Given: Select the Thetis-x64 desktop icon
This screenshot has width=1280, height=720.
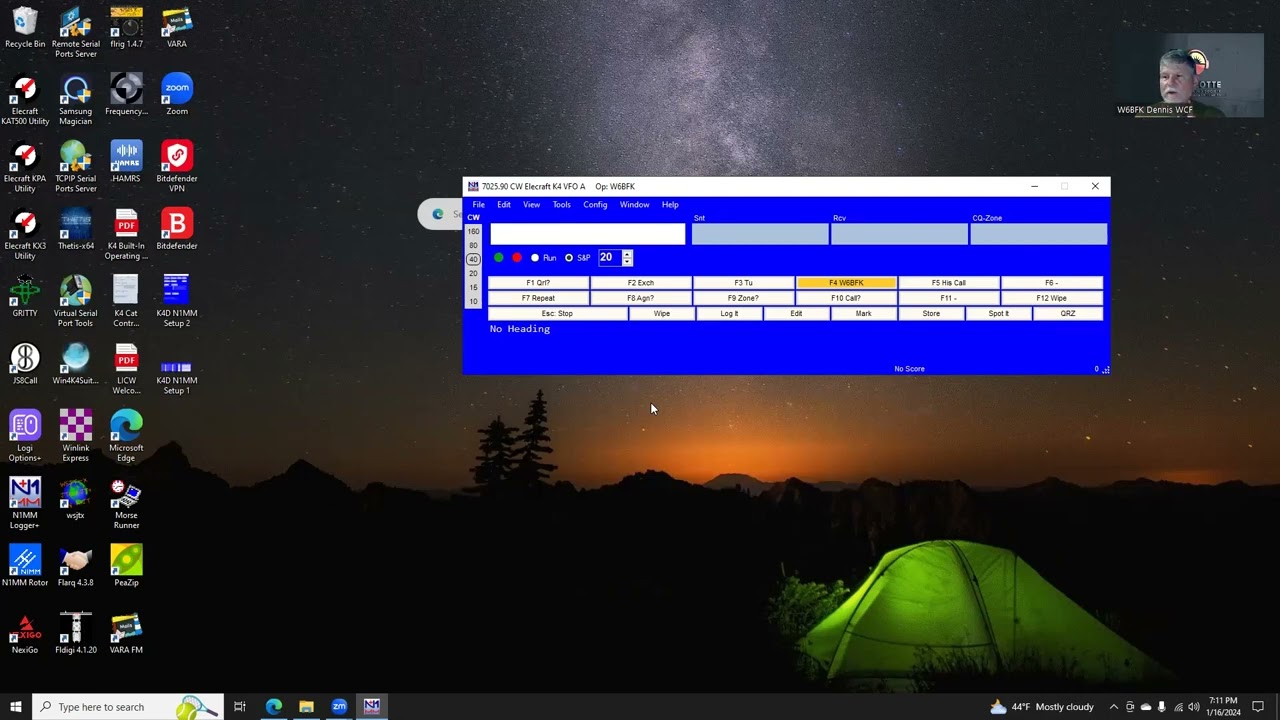Looking at the screenshot, I should (76, 229).
